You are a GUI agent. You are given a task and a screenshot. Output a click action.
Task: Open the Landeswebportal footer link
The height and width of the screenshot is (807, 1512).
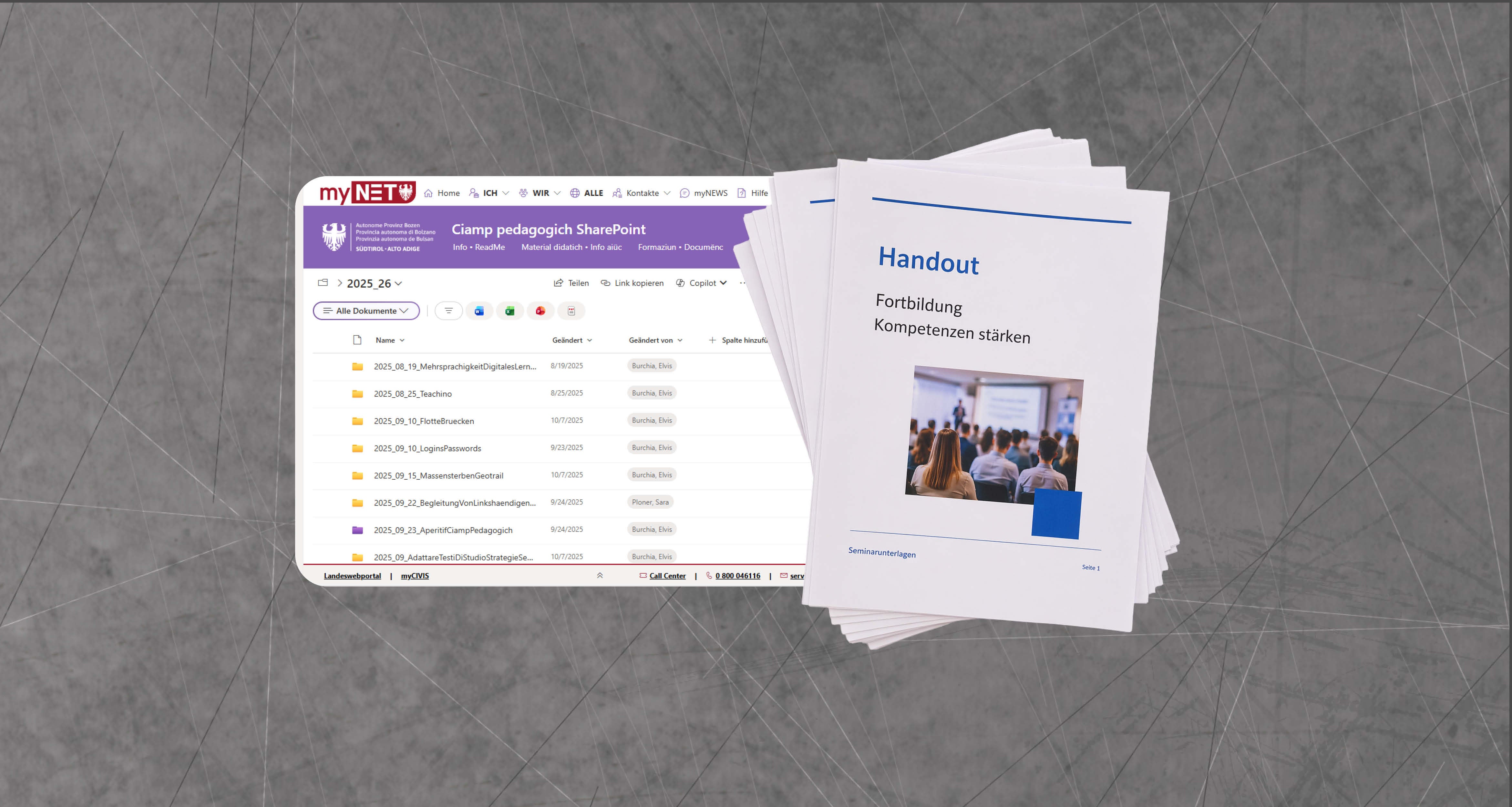point(352,576)
